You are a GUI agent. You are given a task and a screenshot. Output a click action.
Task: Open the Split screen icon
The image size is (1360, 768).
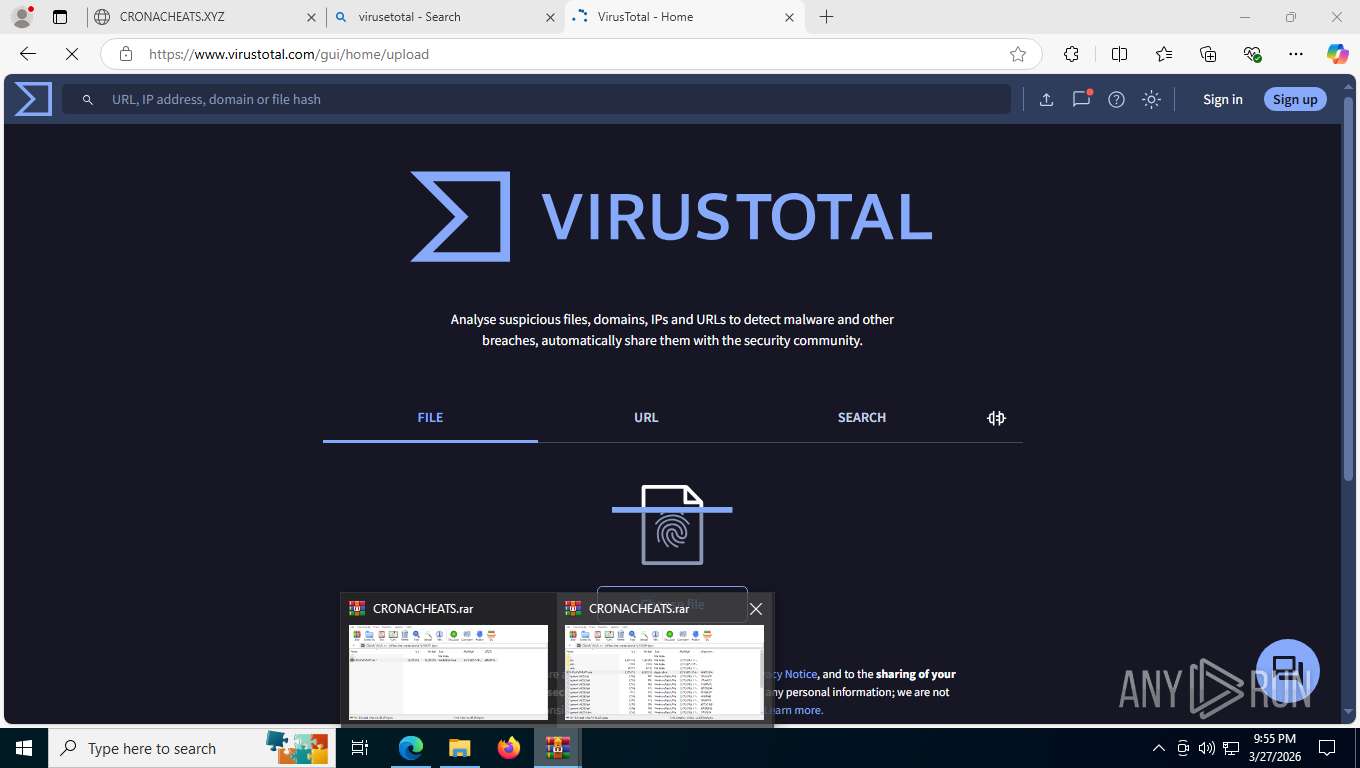coord(1120,54)
